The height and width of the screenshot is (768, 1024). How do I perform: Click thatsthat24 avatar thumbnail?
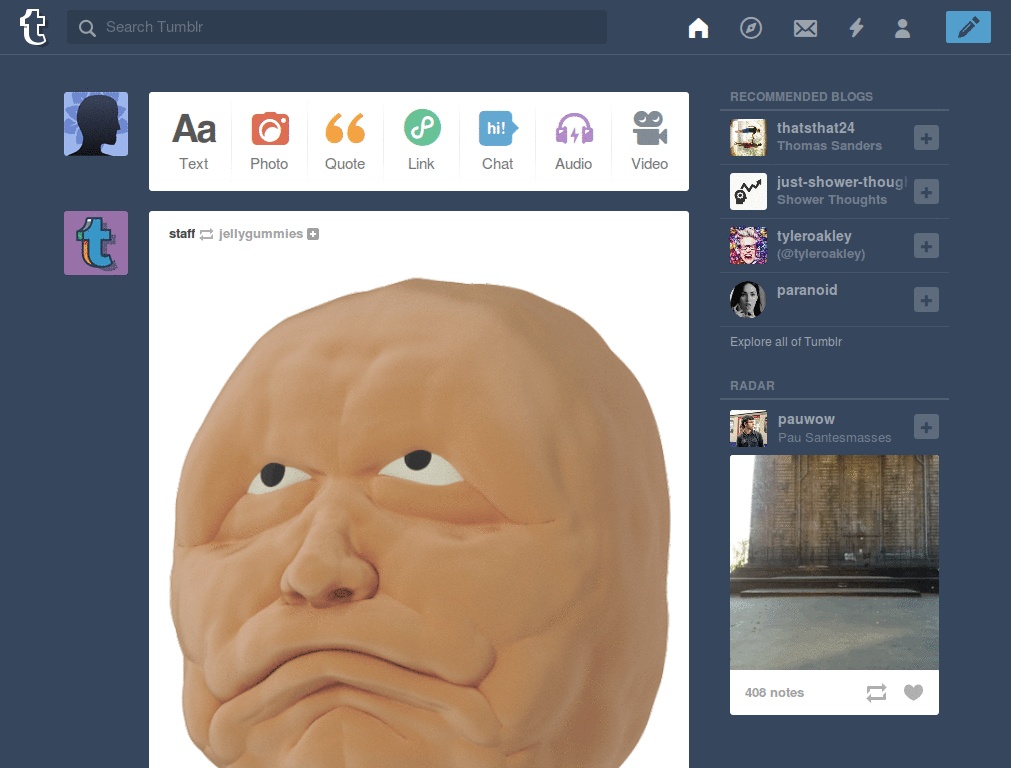tap(748, 138)
